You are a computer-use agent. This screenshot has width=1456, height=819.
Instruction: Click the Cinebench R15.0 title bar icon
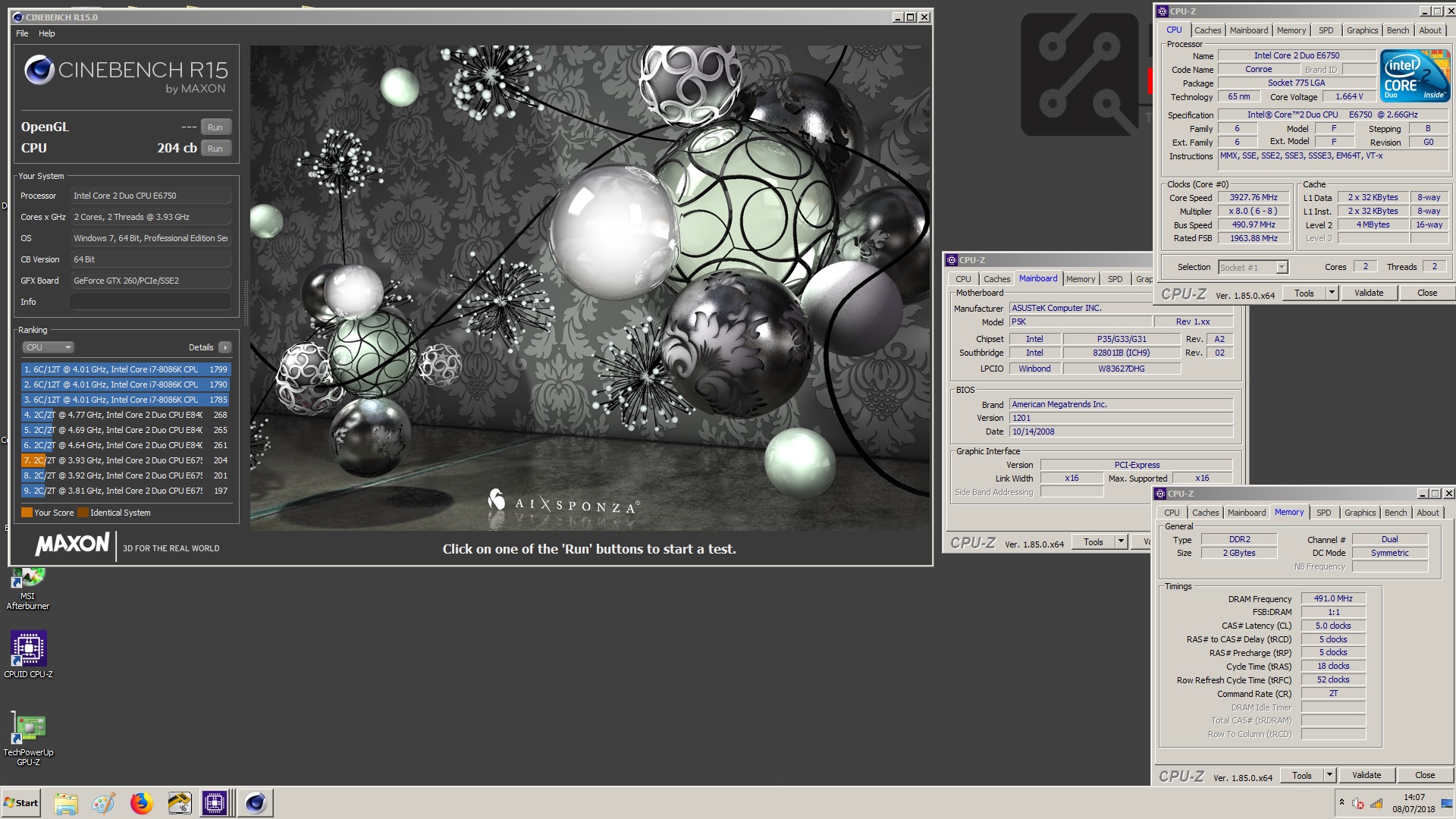(x=18, y=17)
